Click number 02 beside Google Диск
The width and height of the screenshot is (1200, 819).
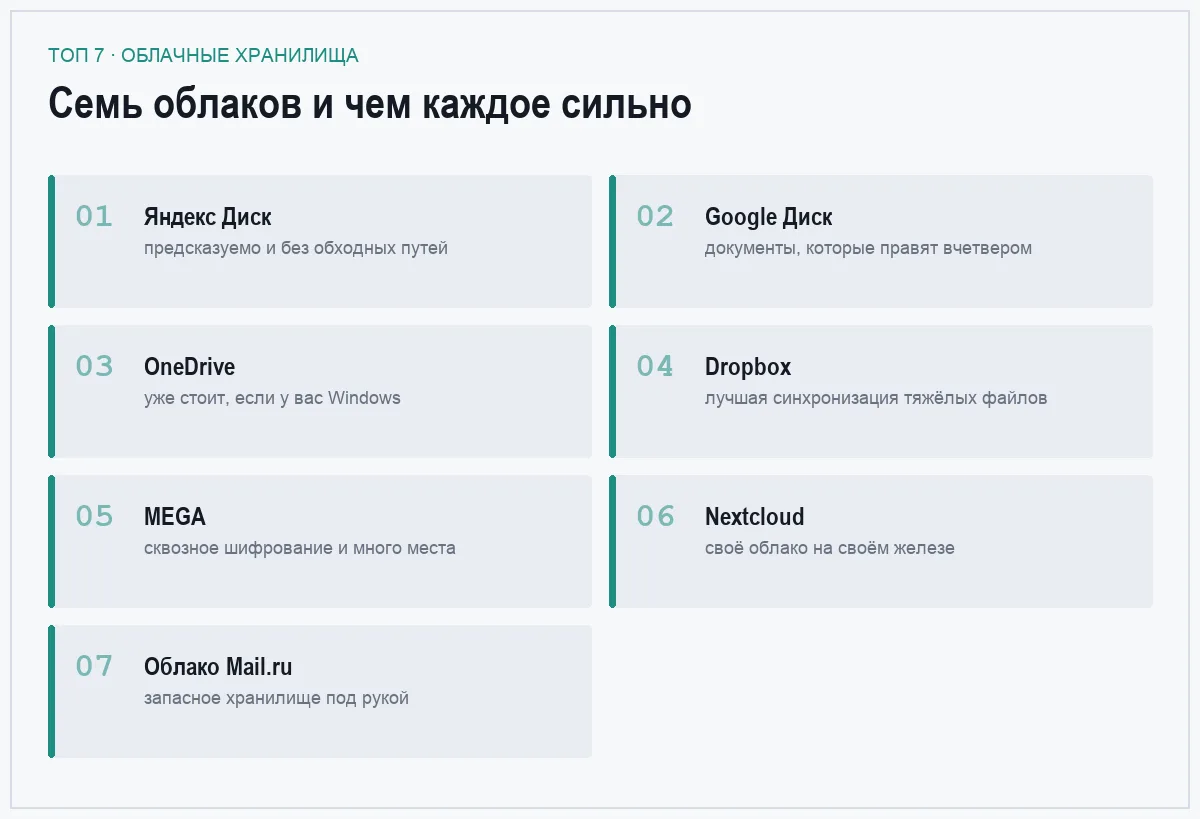(x=655, y=216)
